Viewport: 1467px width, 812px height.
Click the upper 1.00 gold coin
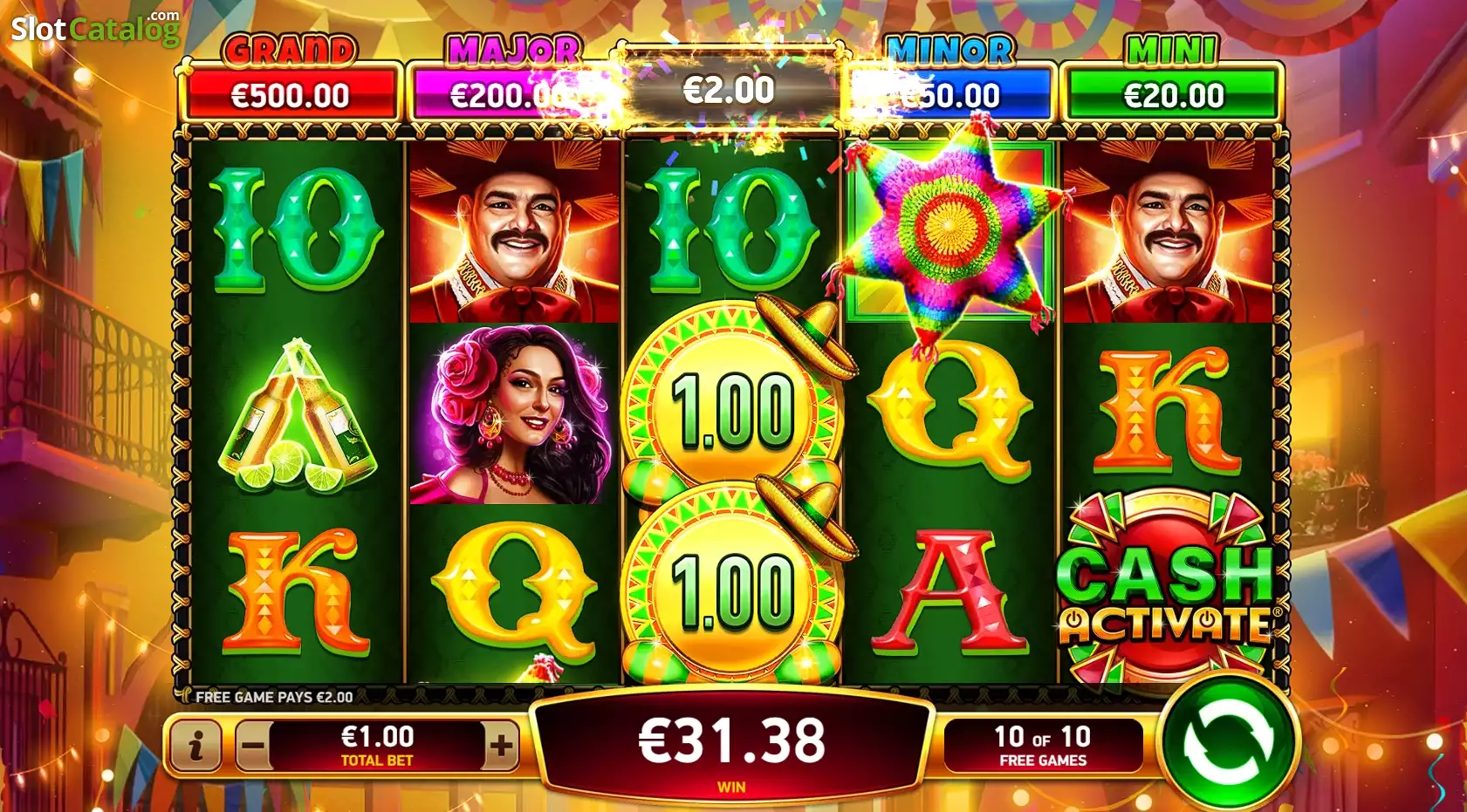pos(733,406)
